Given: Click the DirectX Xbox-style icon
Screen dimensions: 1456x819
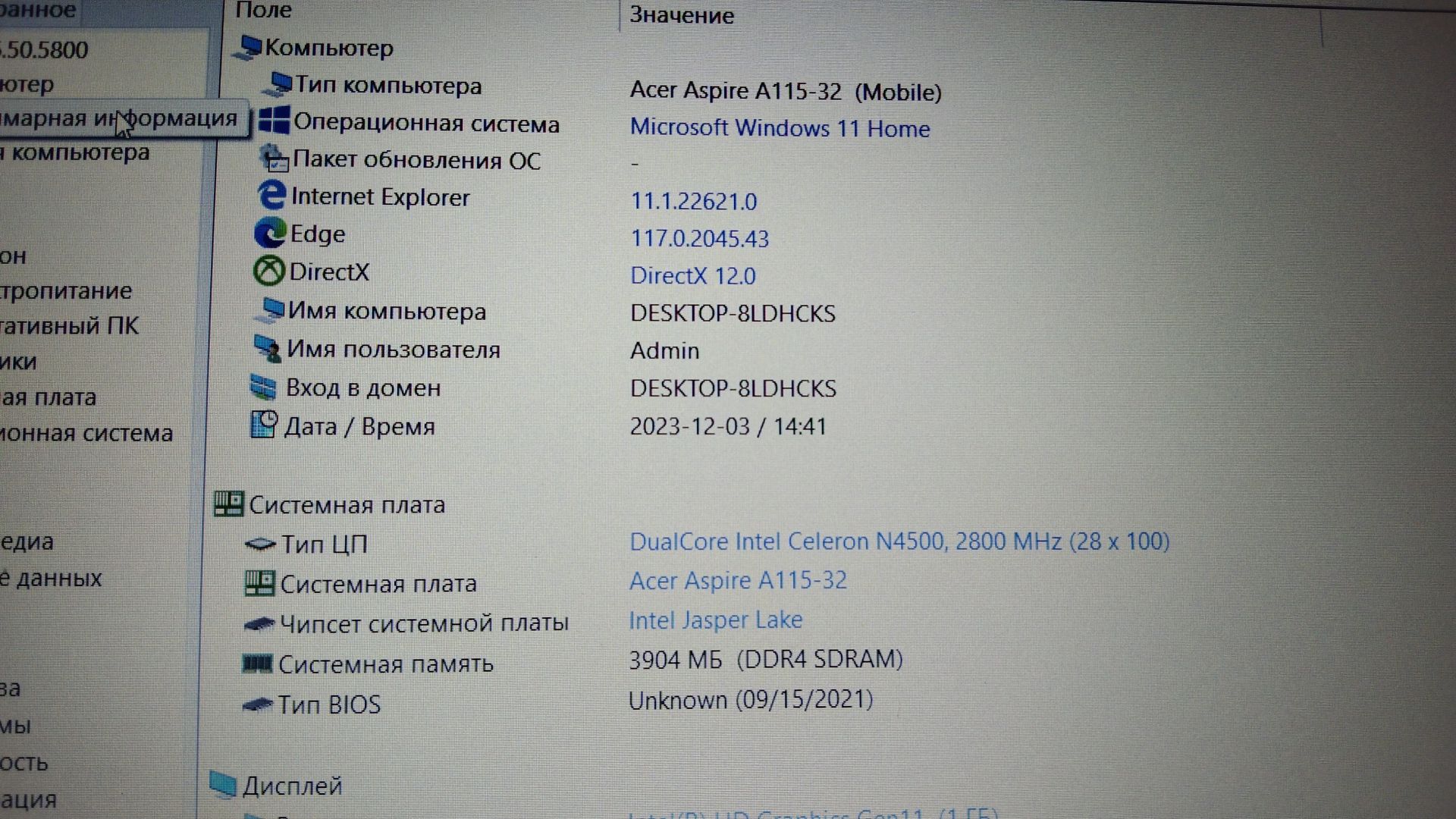Looking at the screenshot, I should [x=268, y=271].
